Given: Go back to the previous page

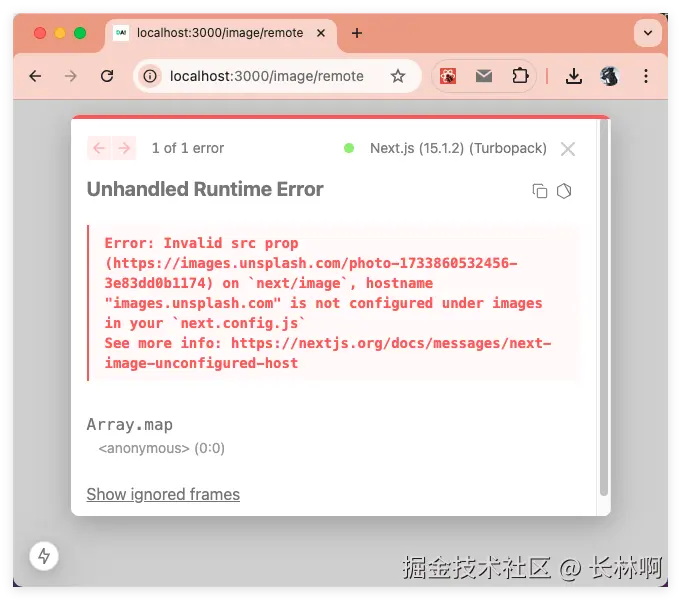Looking at the screenshot, I should tap(35, 76).
